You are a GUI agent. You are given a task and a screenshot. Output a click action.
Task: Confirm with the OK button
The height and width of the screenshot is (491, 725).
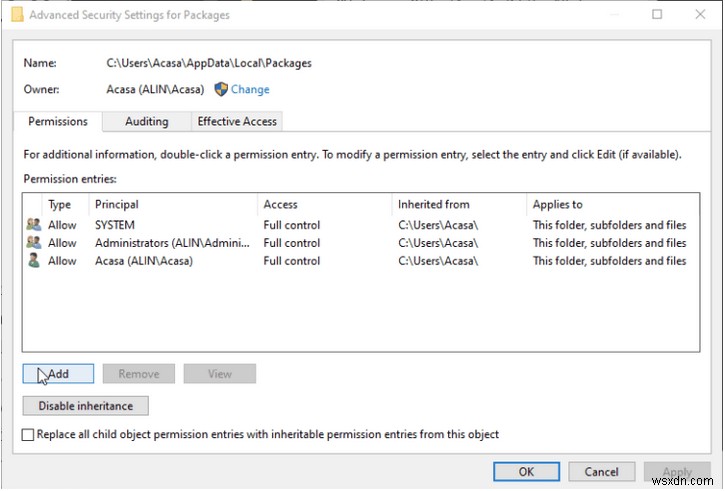coord(526,472)
